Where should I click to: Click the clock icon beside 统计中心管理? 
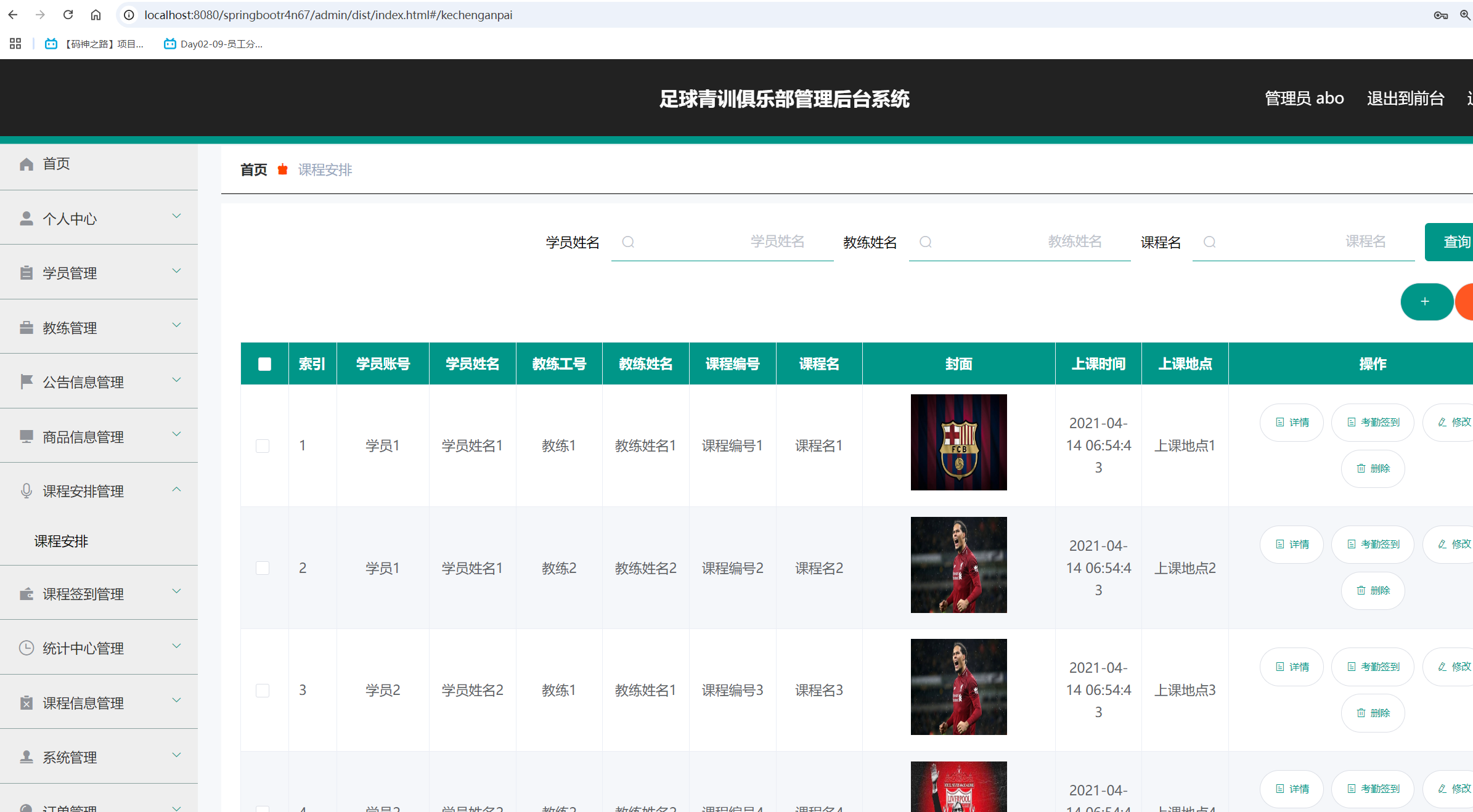[26, 648]
